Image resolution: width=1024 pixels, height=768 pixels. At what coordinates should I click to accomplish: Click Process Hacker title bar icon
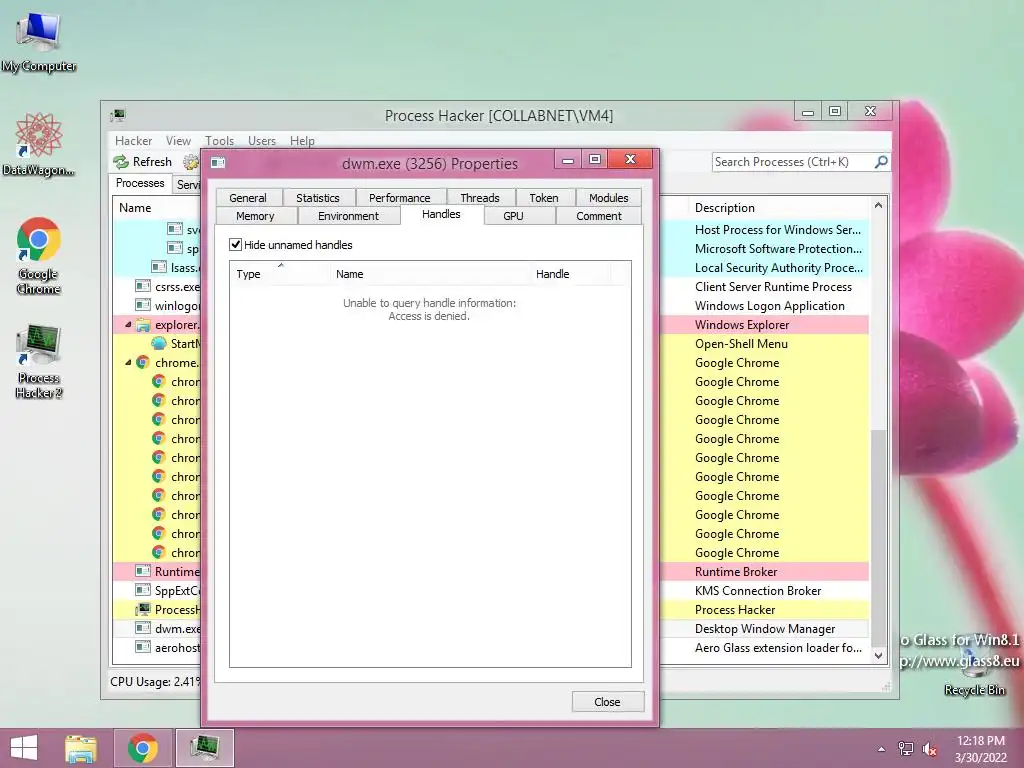click(118, 116)
